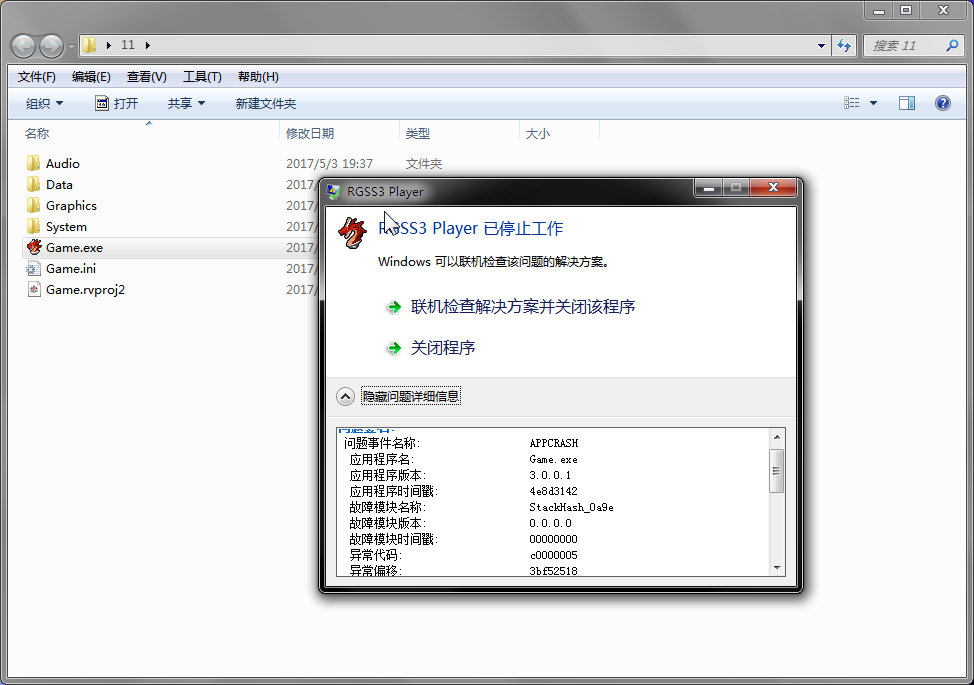Click the app version '3.0.0.1' value
The height and width of the screenshot is (685, 974).
(550, 475)
